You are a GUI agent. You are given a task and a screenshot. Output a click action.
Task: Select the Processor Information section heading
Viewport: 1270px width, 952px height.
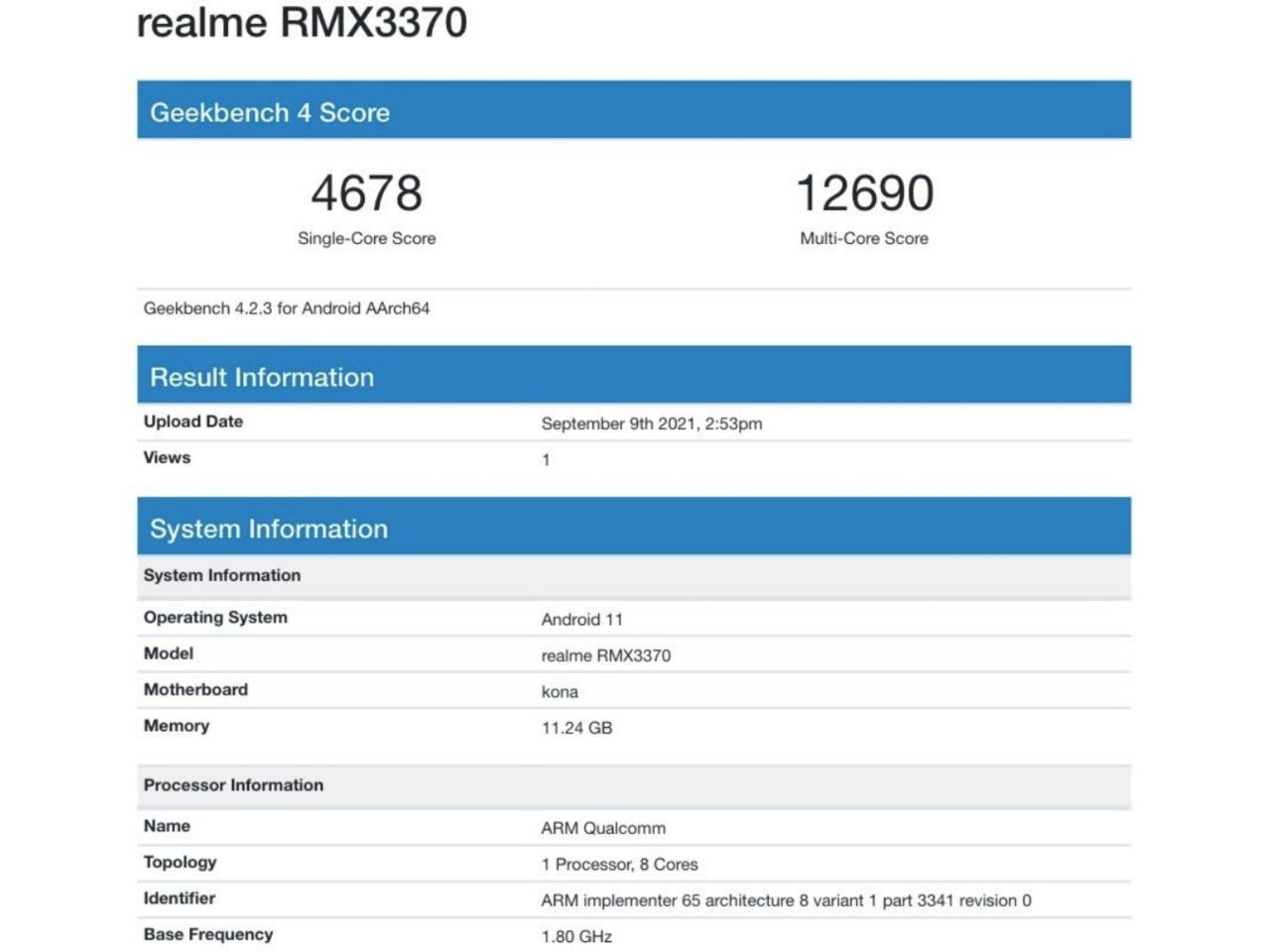coord(233,784)
